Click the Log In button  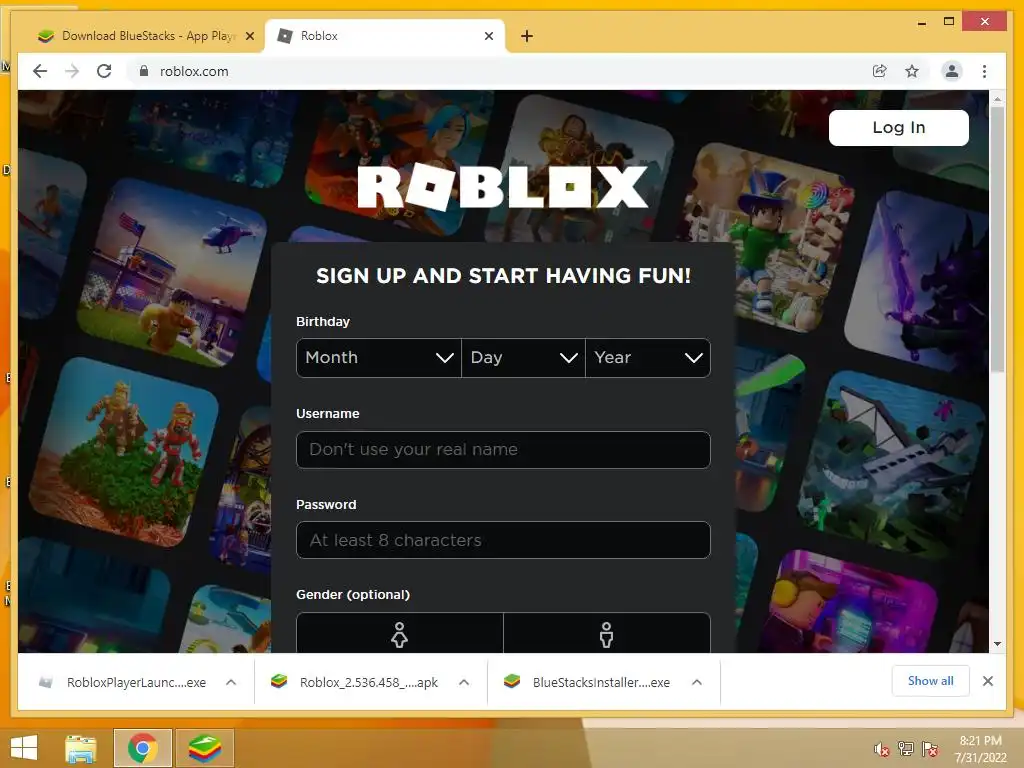(x=899, y=127)
